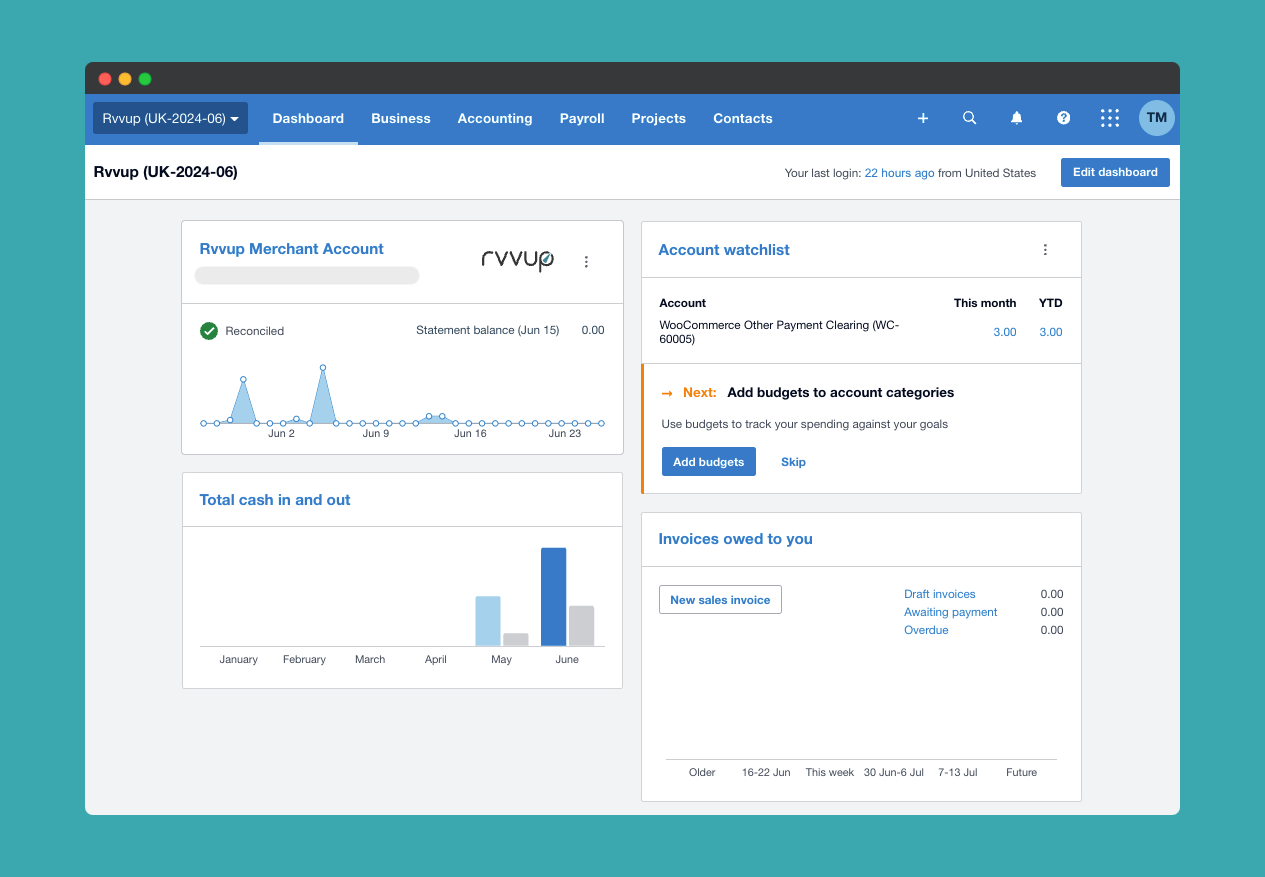Open the Awaiting payment link

click(x=950, y=612)
